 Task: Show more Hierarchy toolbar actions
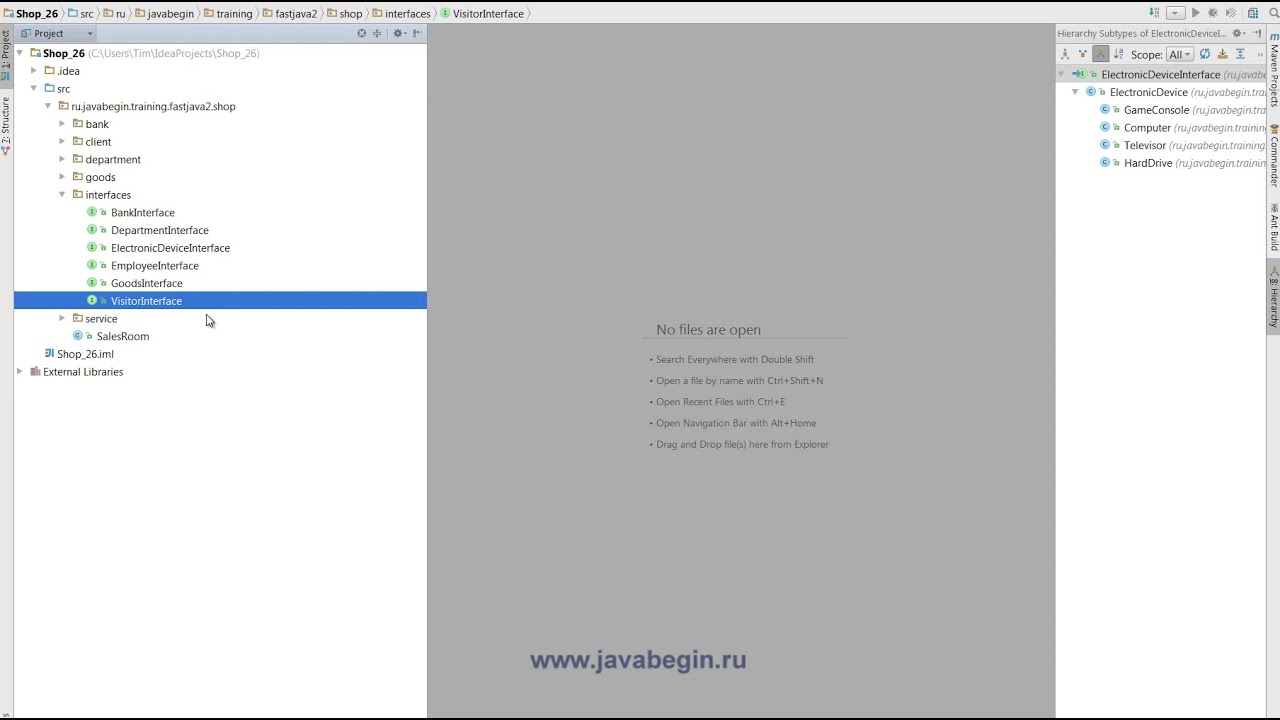pos(1260,54)
